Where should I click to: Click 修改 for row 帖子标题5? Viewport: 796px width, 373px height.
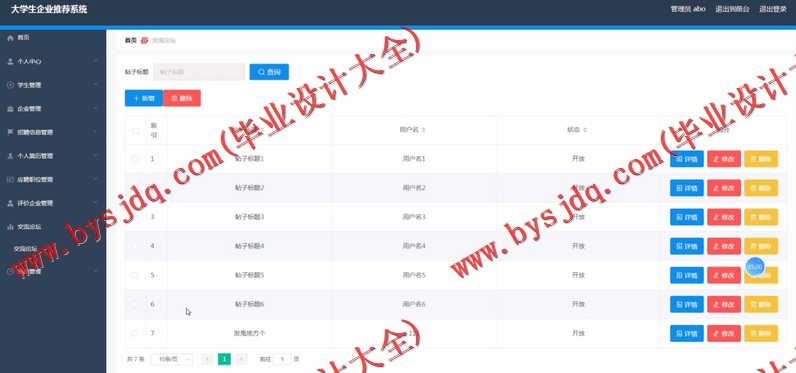click(724, 275)
